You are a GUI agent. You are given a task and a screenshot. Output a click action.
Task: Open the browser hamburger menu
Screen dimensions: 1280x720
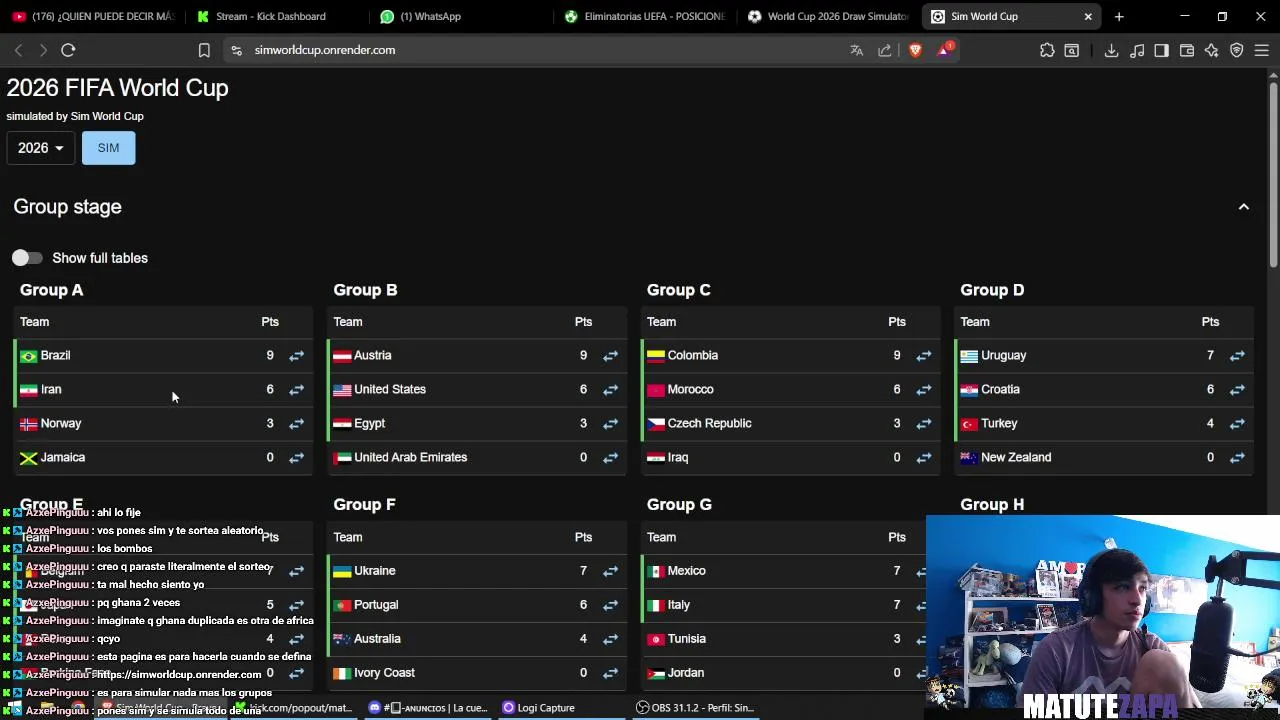(1262, 50)
